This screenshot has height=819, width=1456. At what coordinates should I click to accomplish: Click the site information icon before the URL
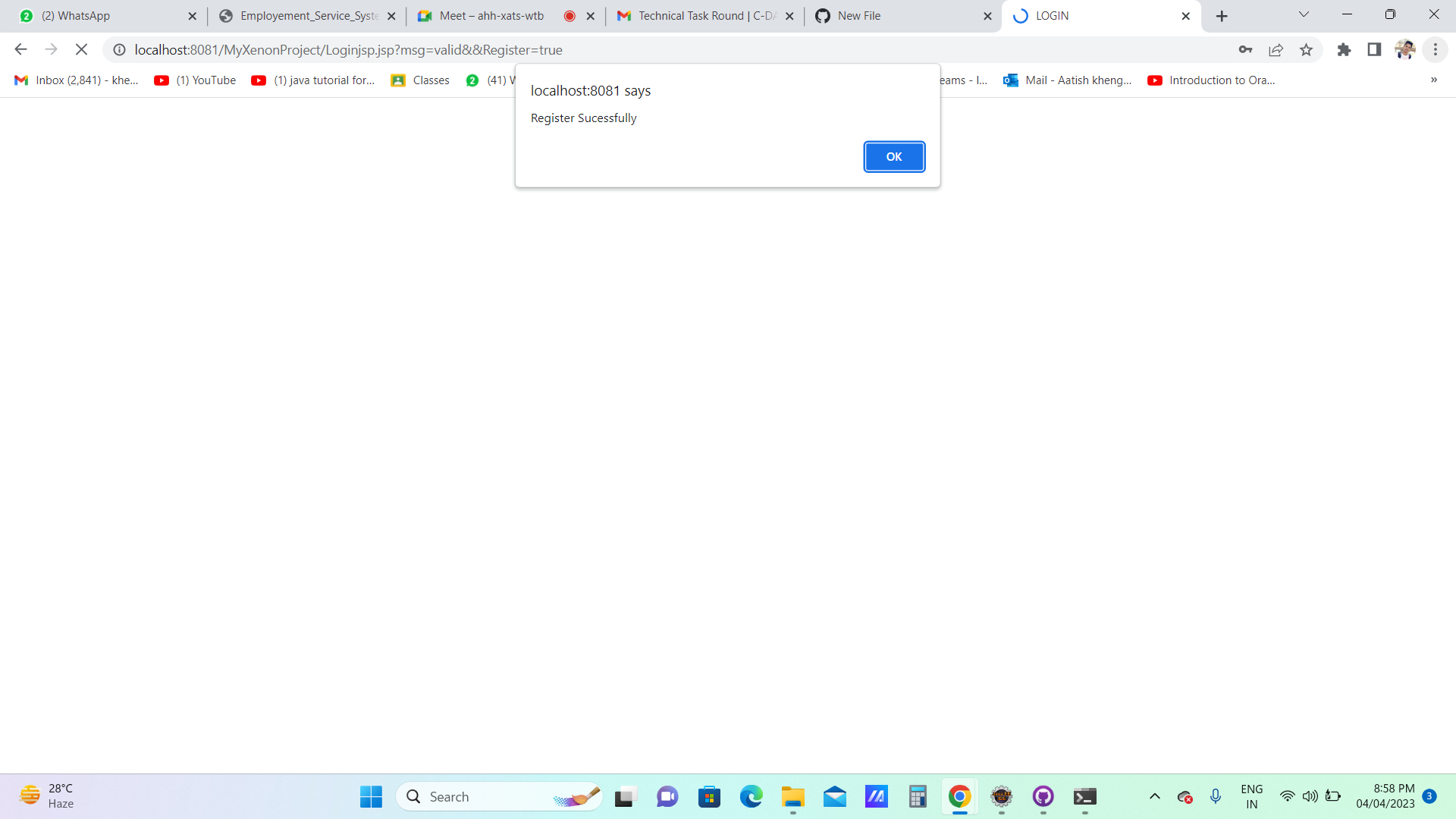119,49
